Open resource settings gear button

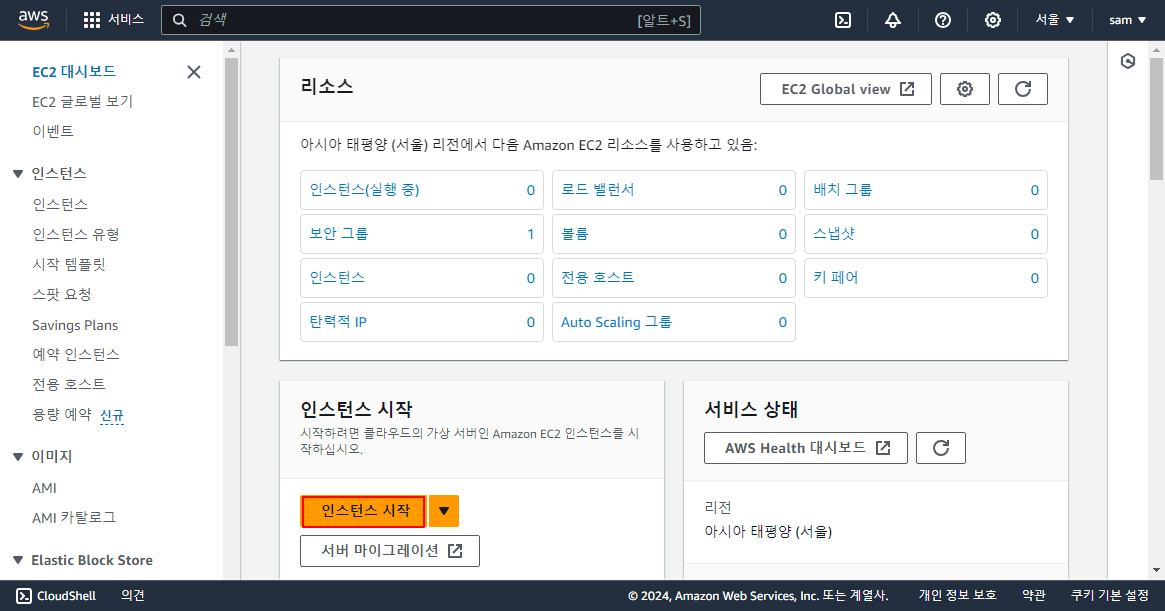(x=964, y=89)
